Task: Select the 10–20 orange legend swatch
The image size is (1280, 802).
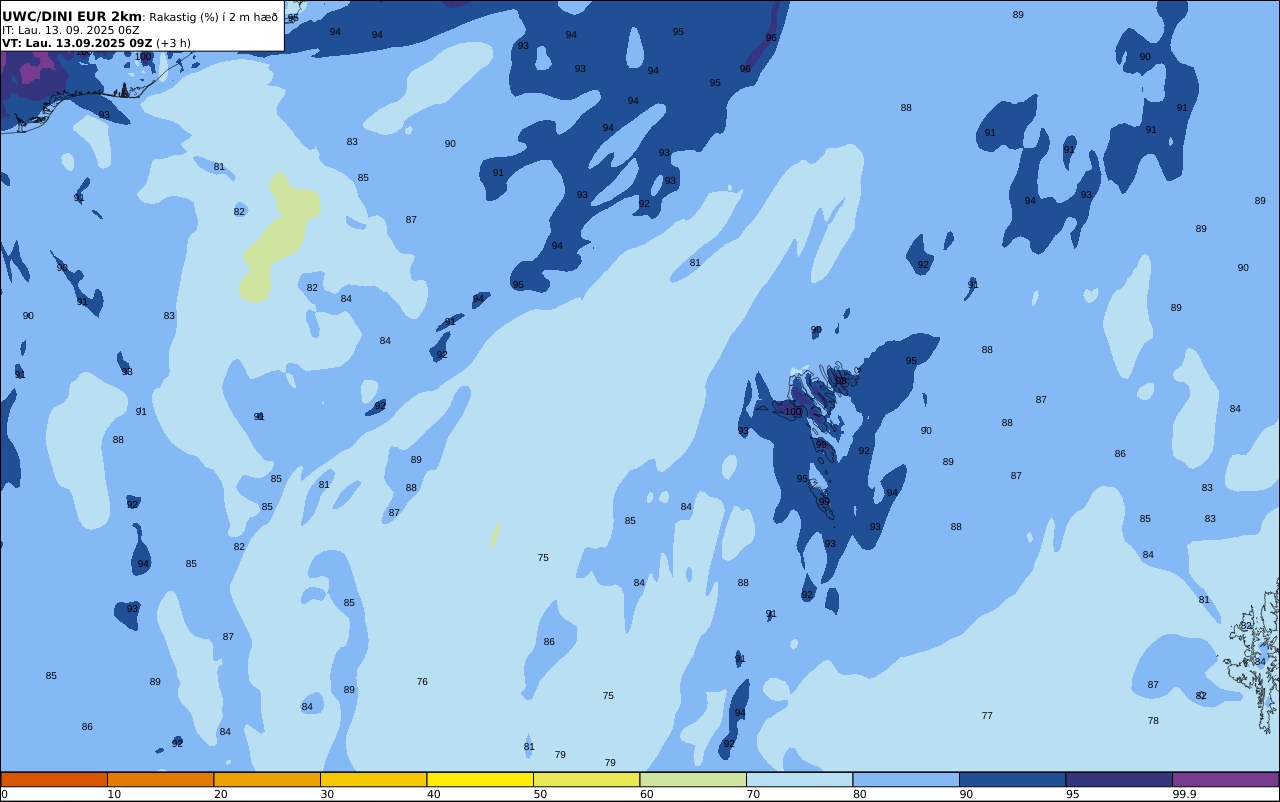Action: 160,779
